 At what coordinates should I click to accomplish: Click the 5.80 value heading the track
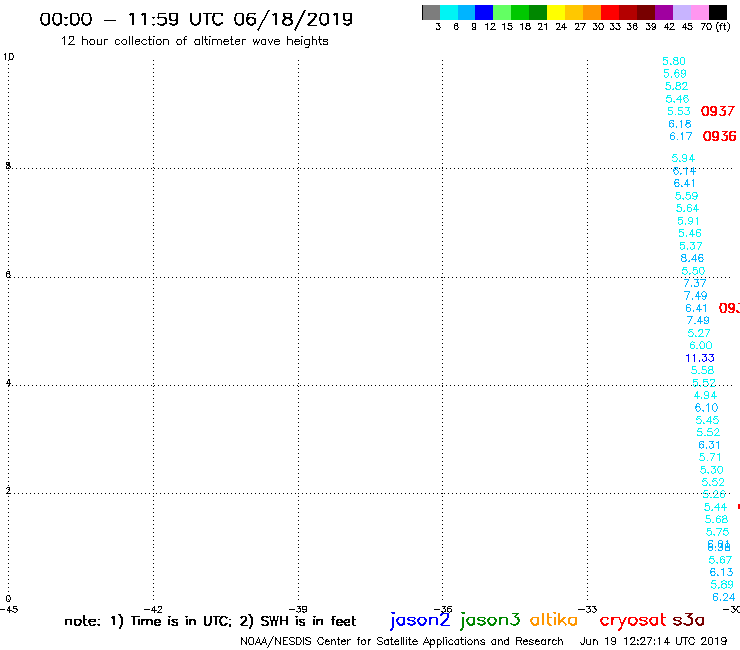673,61
